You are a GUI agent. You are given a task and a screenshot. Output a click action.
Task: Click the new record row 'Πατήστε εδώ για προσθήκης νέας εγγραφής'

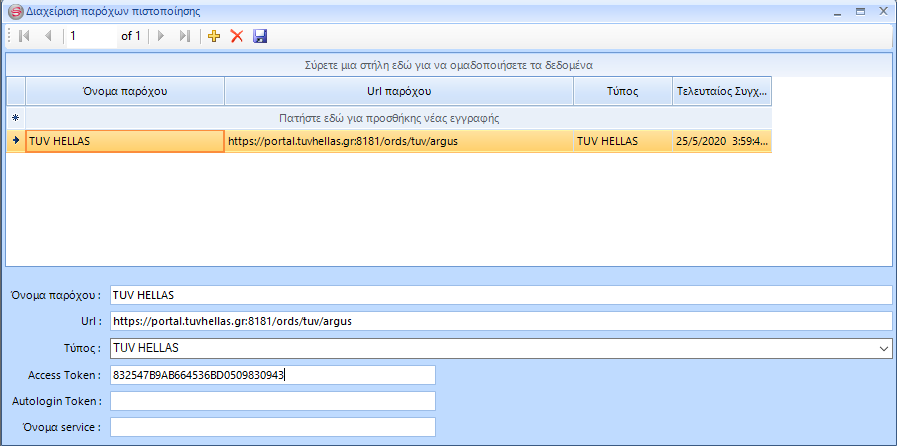click(398, 118)
